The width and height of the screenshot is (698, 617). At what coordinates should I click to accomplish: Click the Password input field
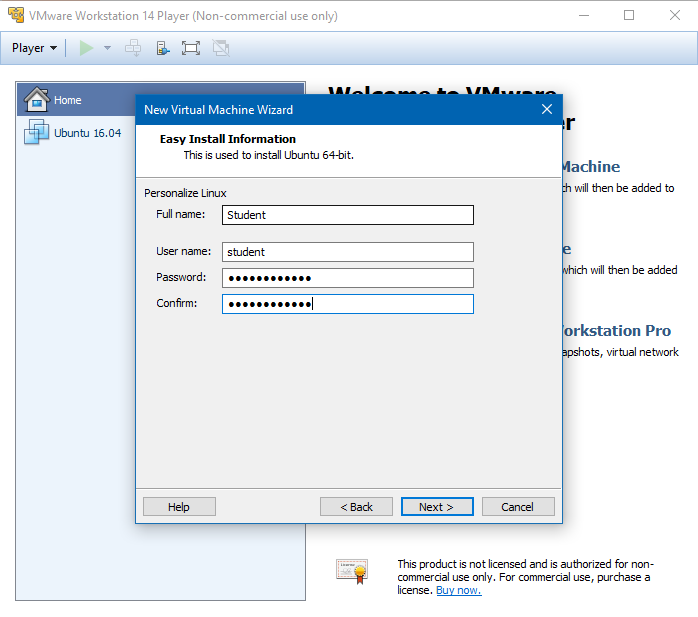coord(348,278)
